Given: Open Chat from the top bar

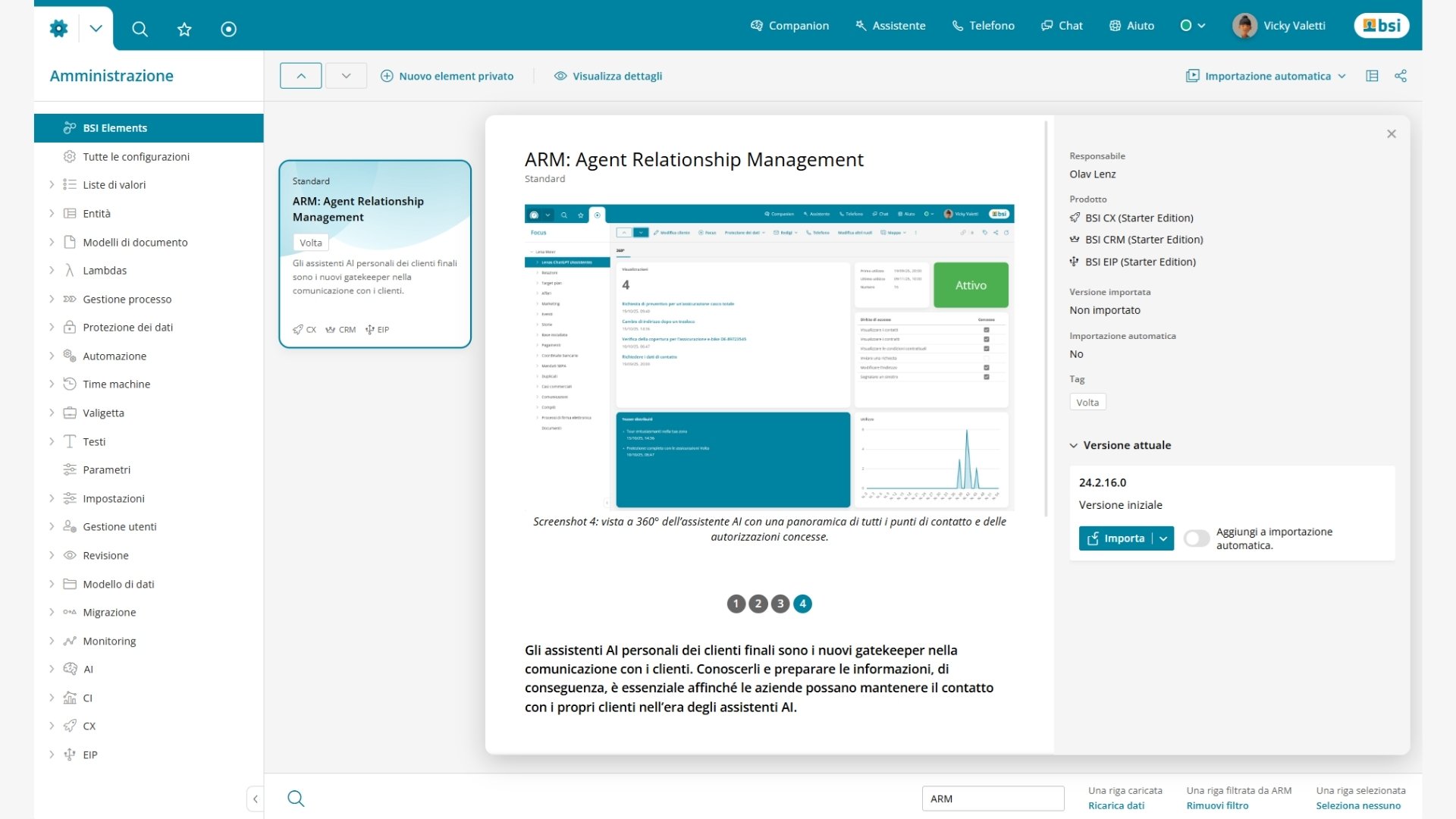Looking at the screenshot, I should click(1062, 25).
